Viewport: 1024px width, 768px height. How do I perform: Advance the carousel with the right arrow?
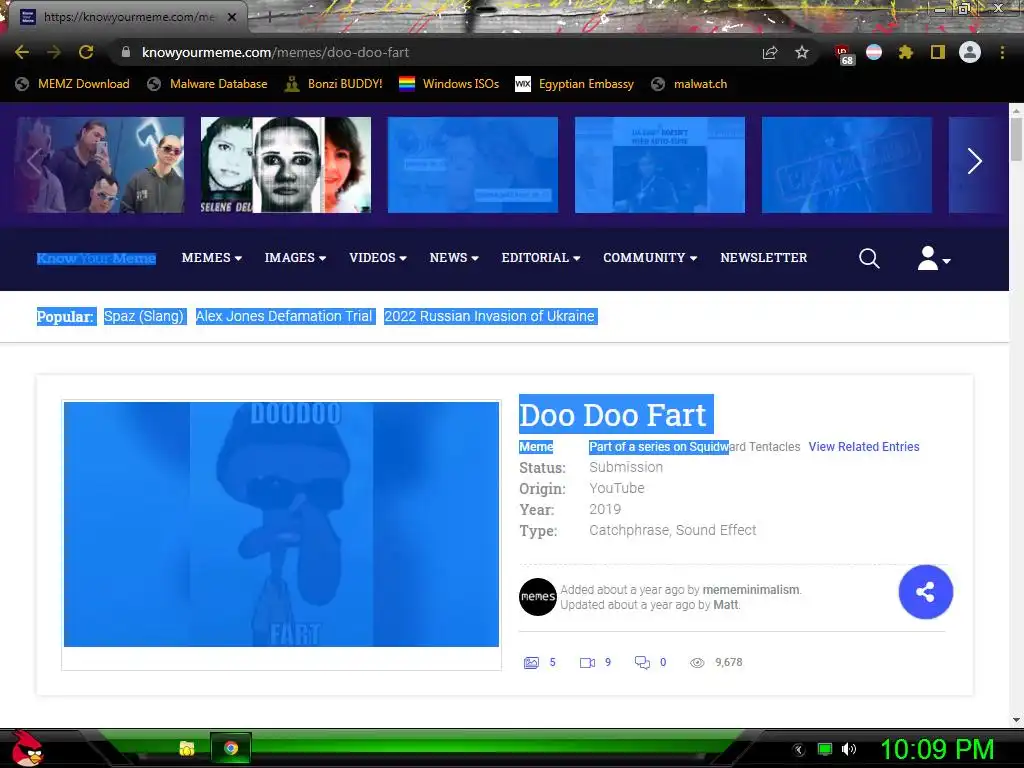pyautogui.click(x=974, y=161)
